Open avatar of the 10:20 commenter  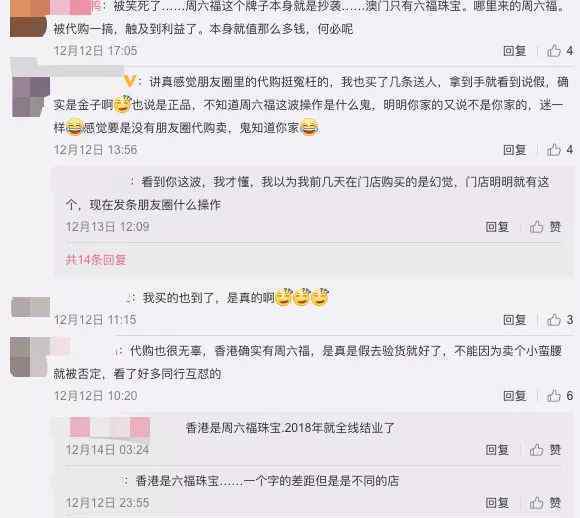pos(30,357)
